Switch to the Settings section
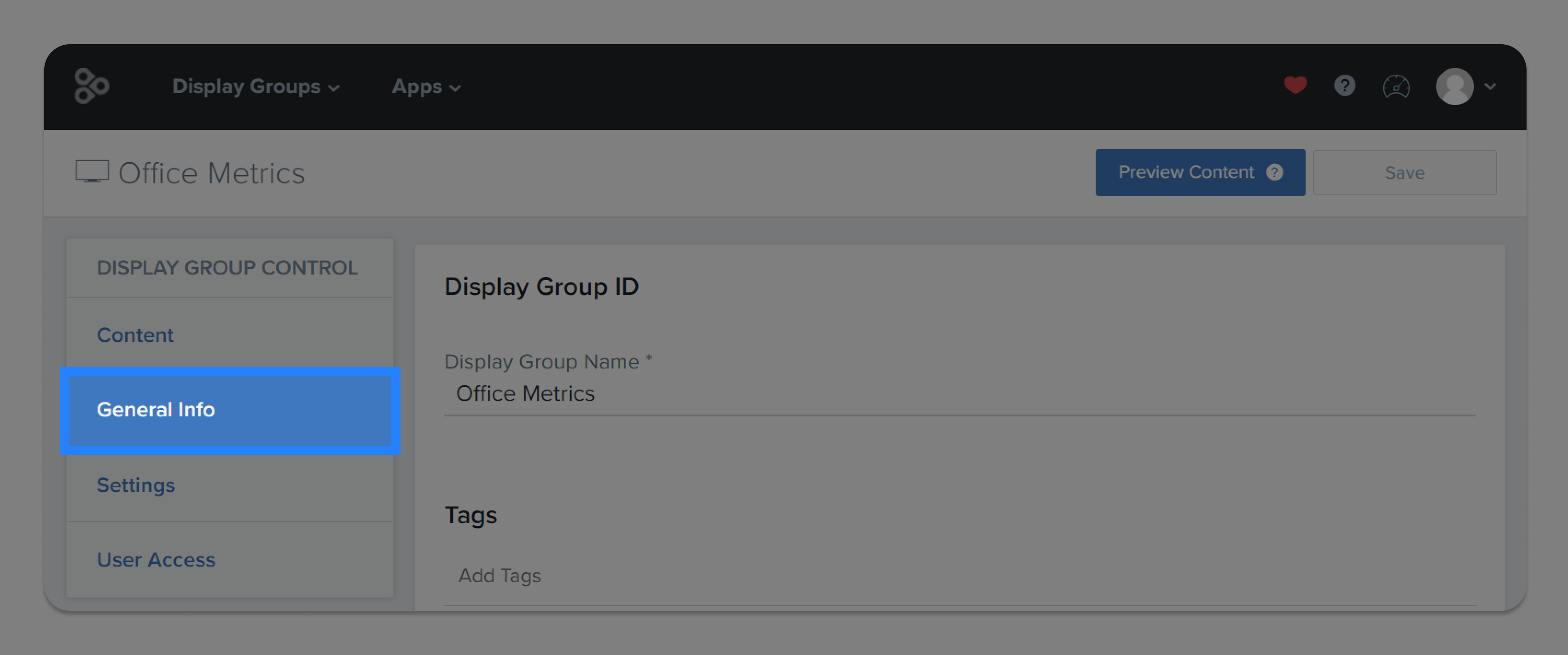Viewport: 1568px width, 655px height. point(136,485)
